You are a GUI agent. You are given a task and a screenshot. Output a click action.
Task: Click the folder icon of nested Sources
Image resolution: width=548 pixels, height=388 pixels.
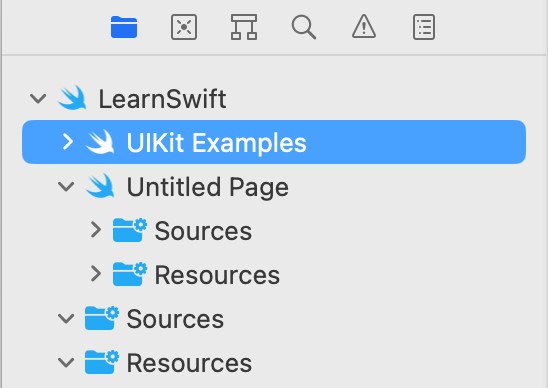click(x=129, y=230)
